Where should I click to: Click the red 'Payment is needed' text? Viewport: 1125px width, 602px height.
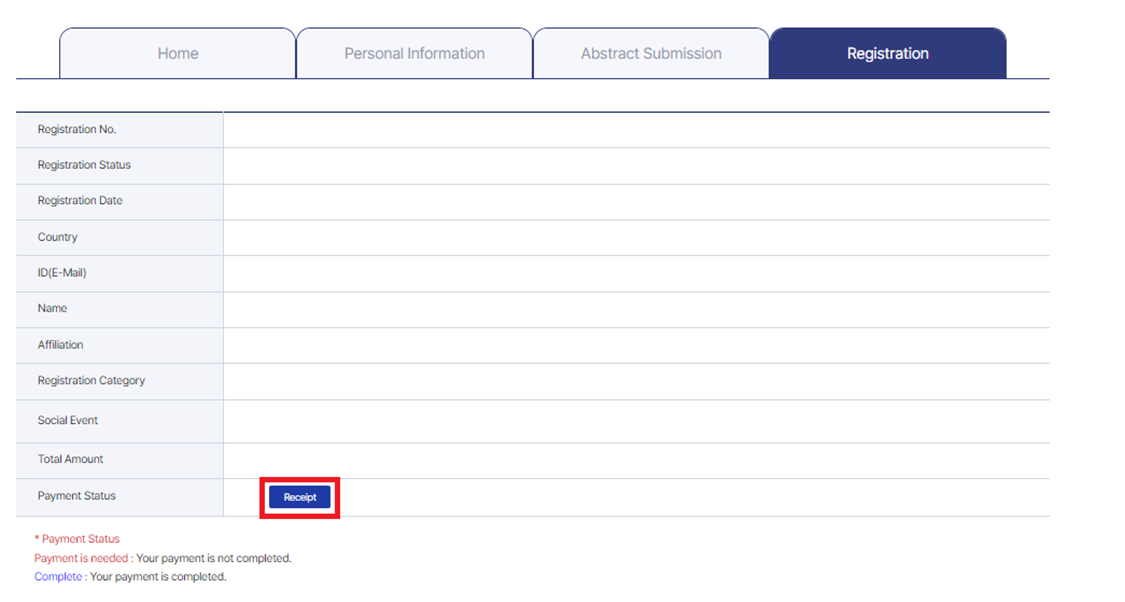(81, 558)
